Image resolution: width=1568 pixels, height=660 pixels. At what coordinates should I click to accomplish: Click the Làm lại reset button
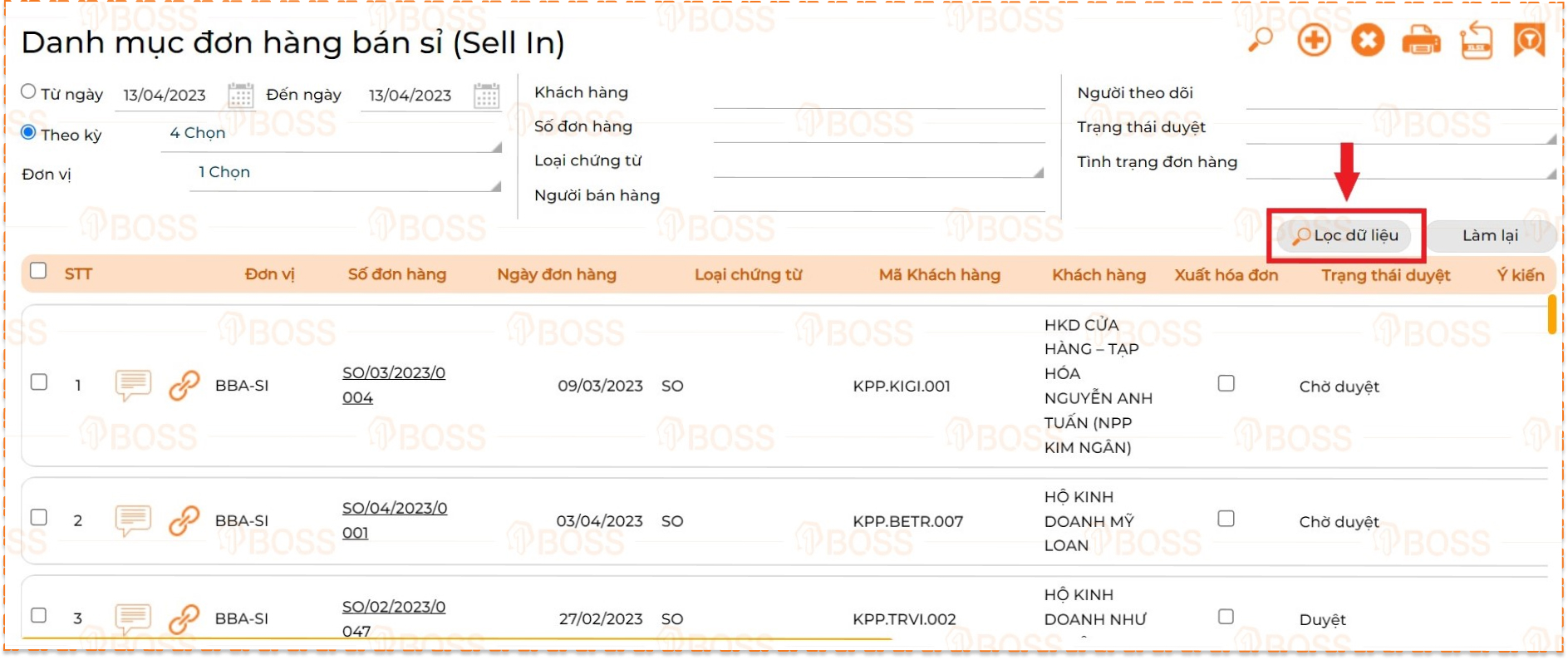(1491, 236)
